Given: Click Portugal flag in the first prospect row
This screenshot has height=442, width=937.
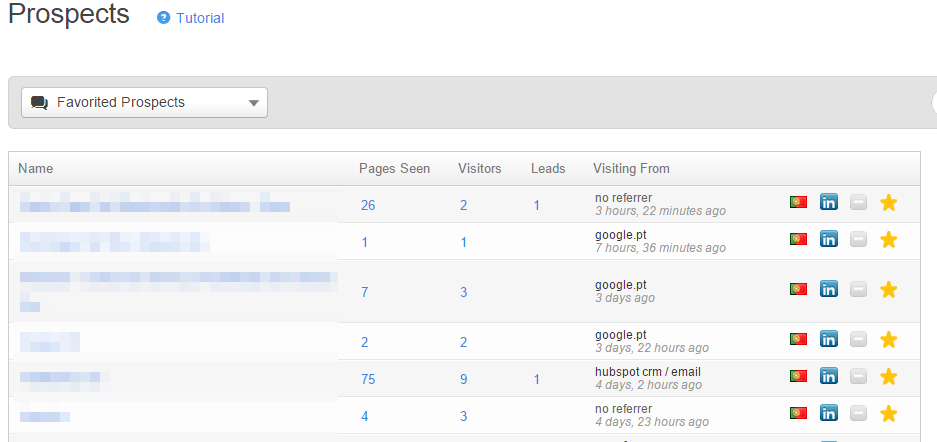Looking at the screenshot, I should pos(798,203).
